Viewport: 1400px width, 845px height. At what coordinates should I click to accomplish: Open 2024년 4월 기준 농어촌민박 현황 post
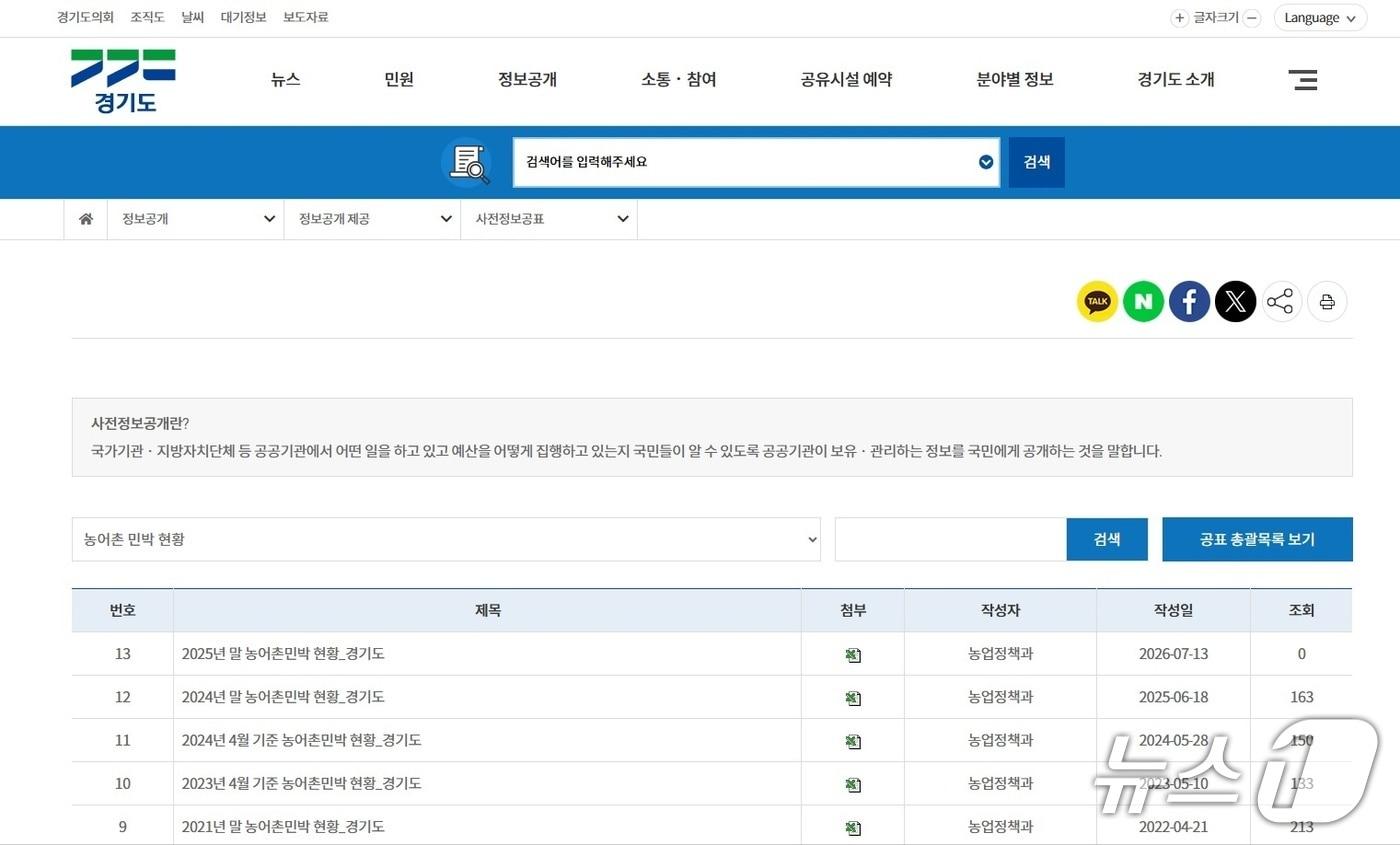coord(301,740)
